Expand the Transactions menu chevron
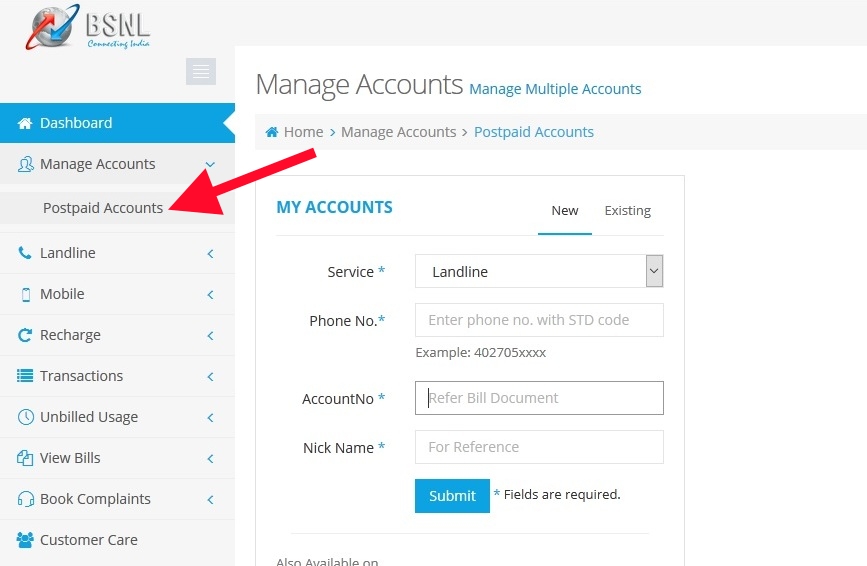 pos(210,376)
